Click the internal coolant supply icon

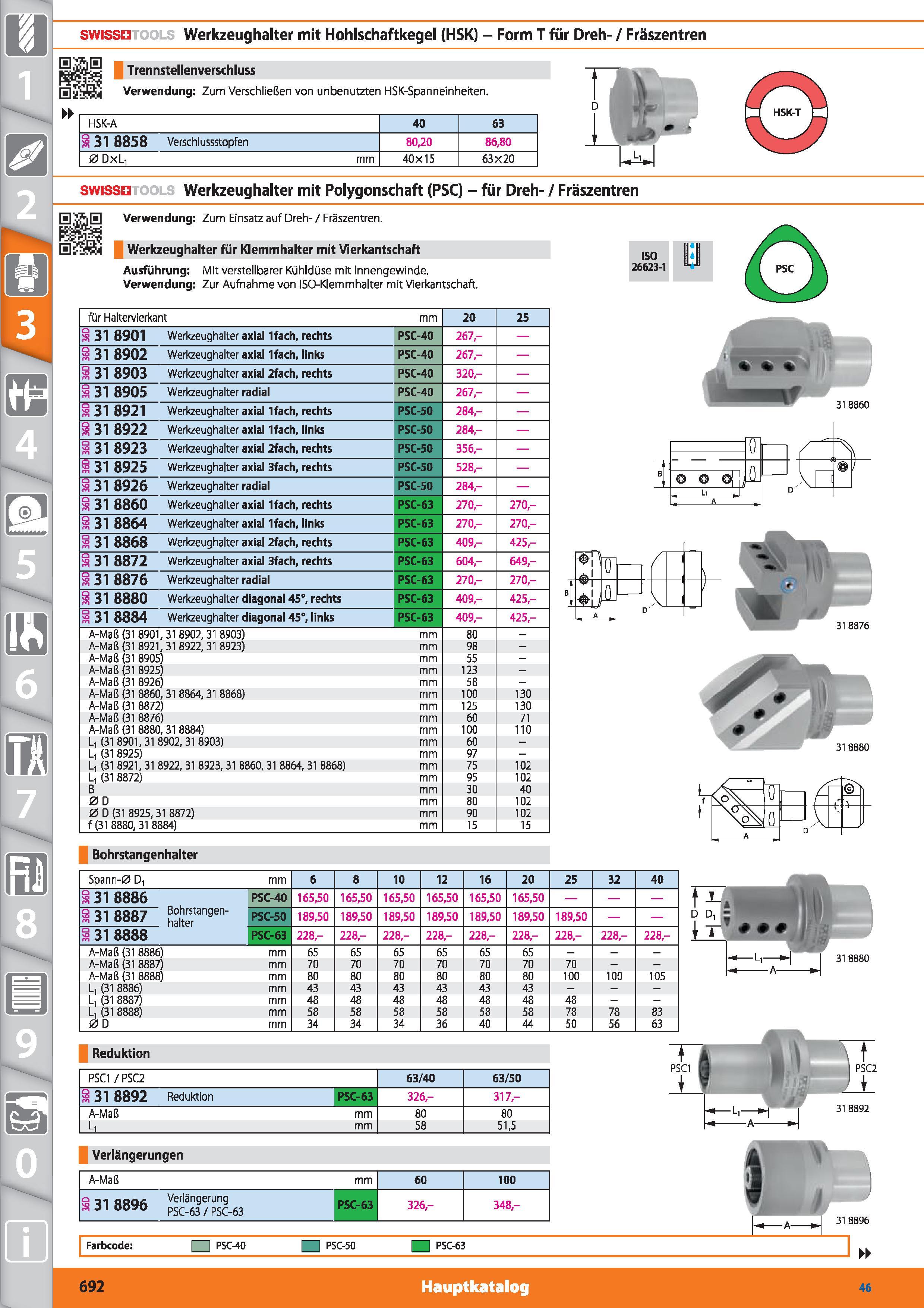pyautogui.click(x=692, y=261)
